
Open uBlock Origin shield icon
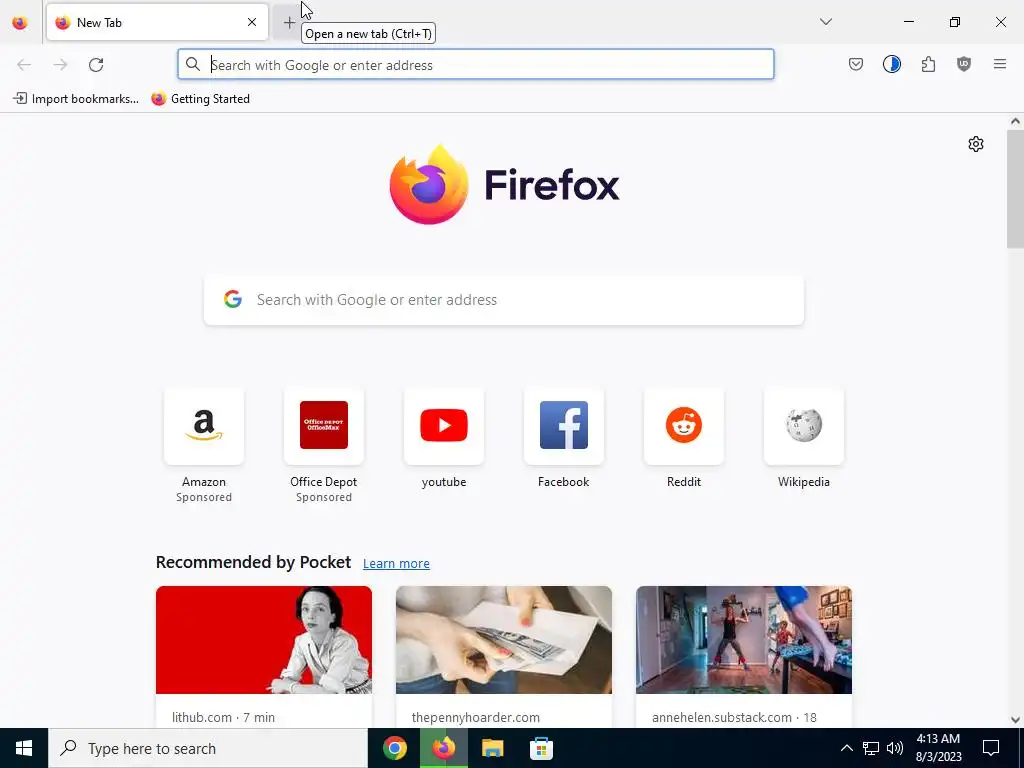[964, 64]
